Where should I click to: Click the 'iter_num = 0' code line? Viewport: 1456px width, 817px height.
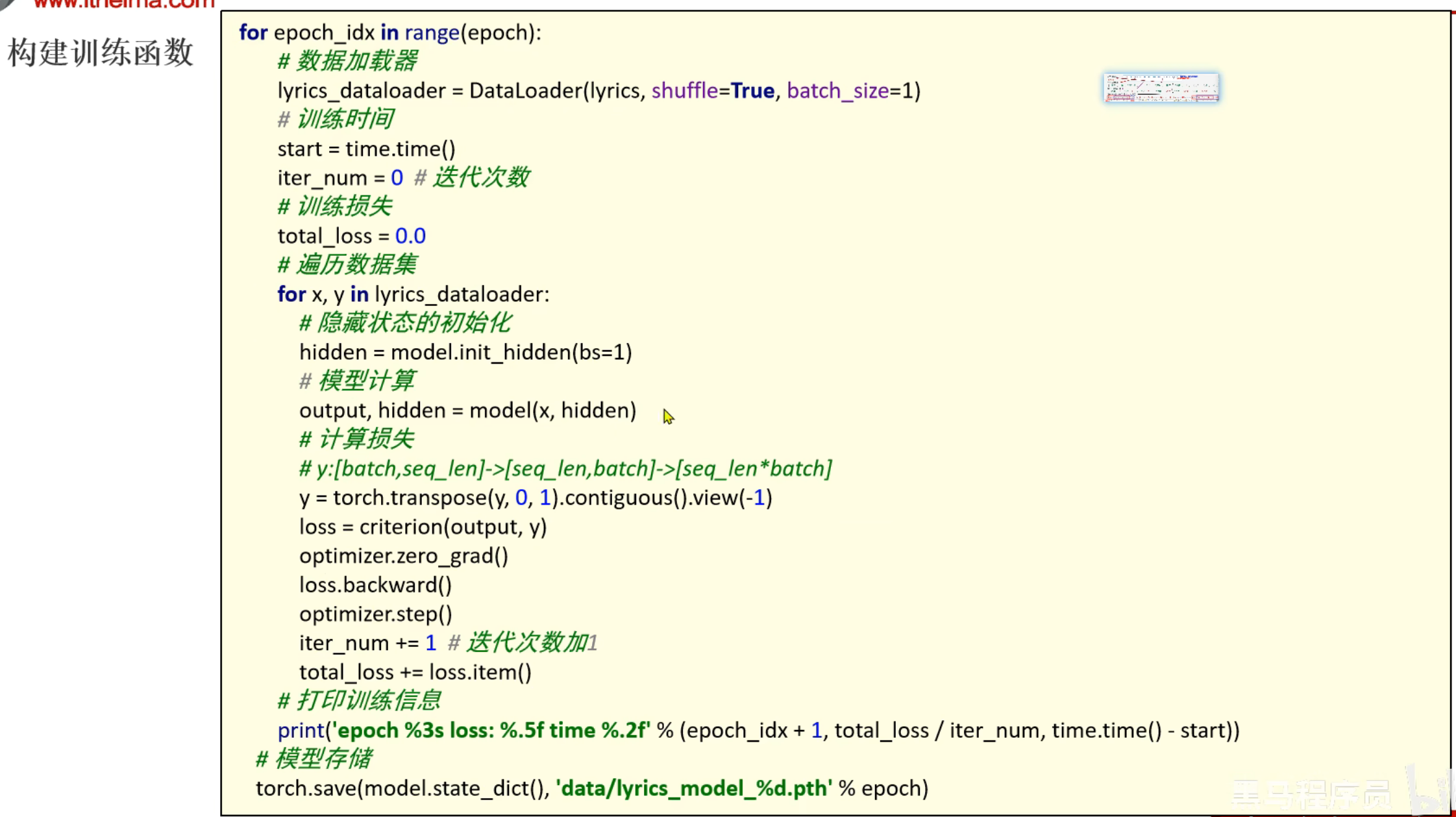[340, 177]
